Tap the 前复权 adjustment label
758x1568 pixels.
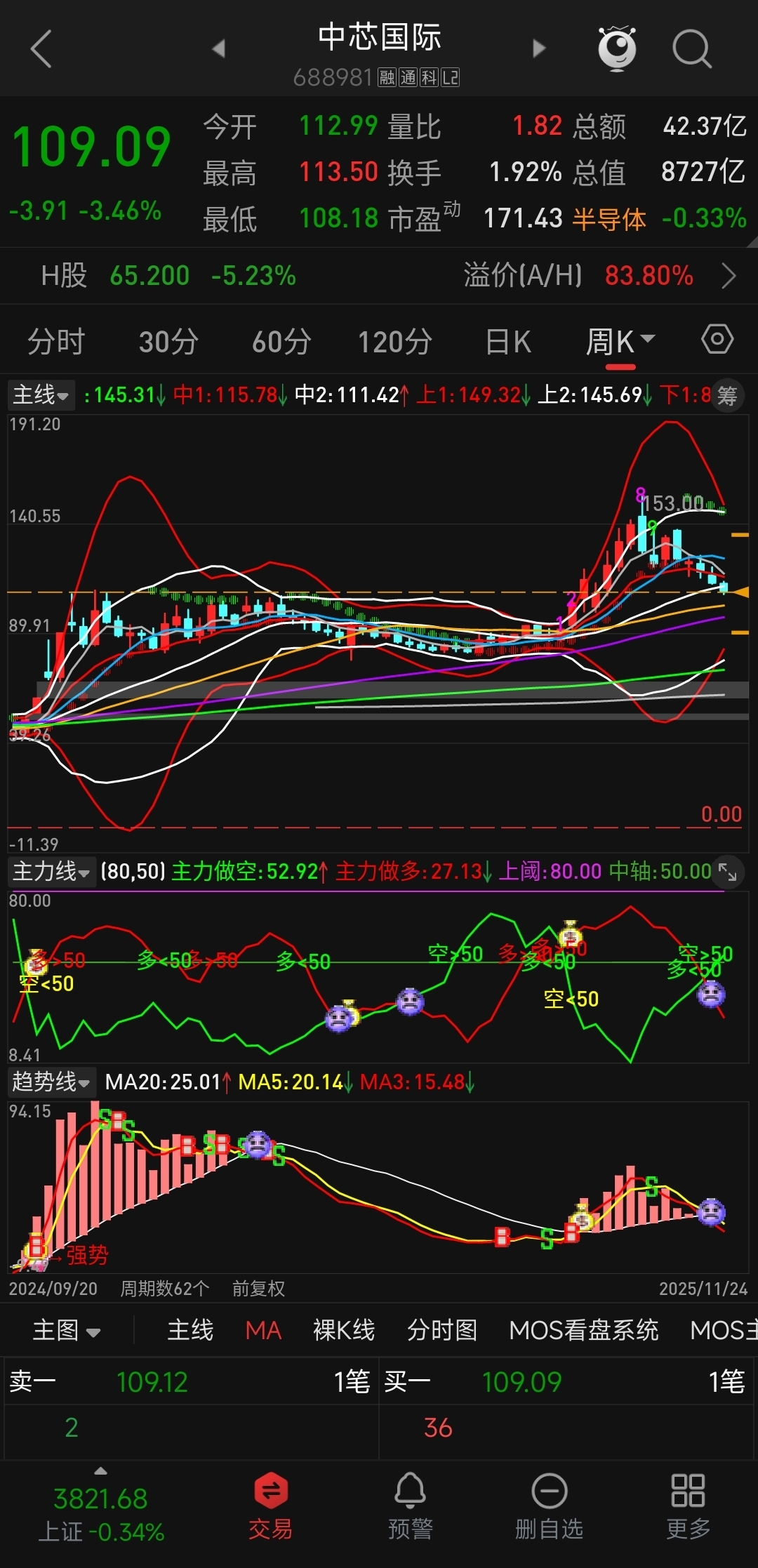click(x=258, y=1289)
